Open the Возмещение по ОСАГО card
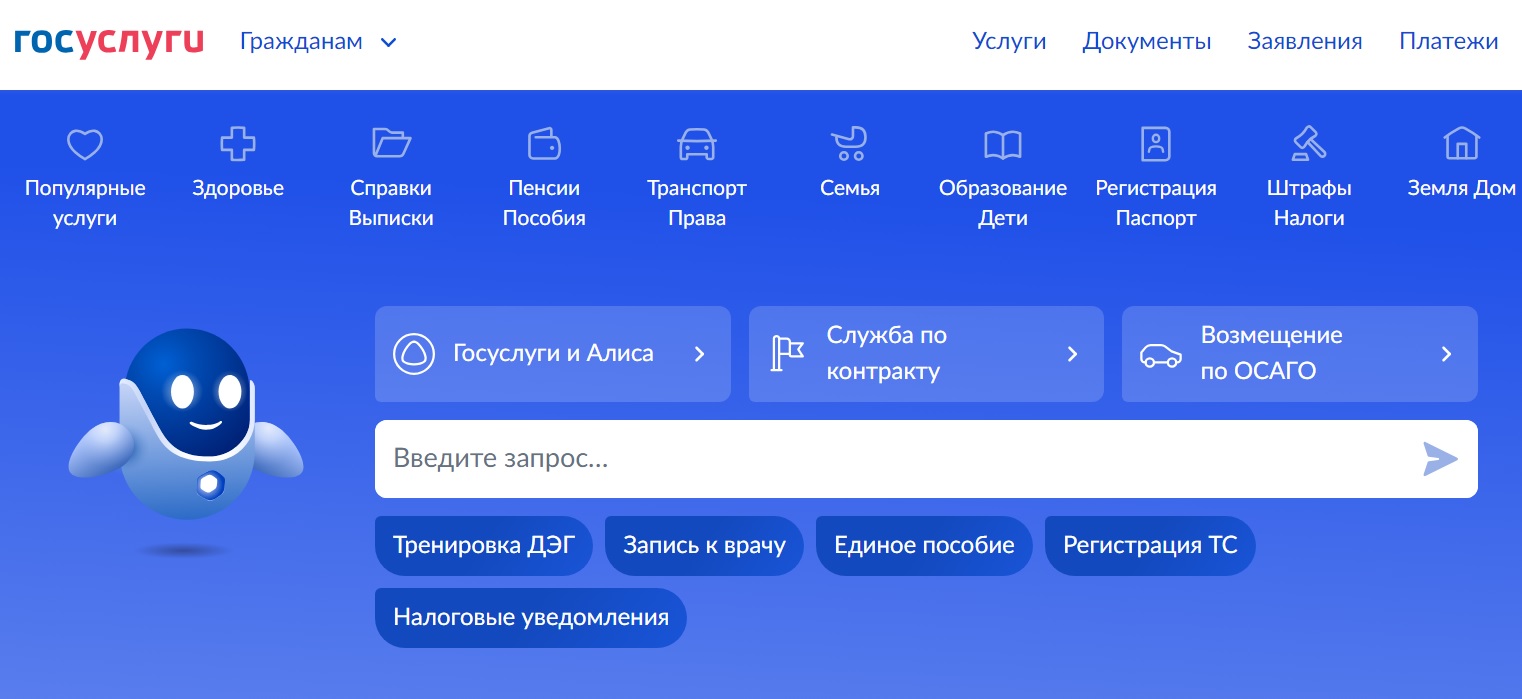Viewport: 1522px width, 699px height. 1299,354
